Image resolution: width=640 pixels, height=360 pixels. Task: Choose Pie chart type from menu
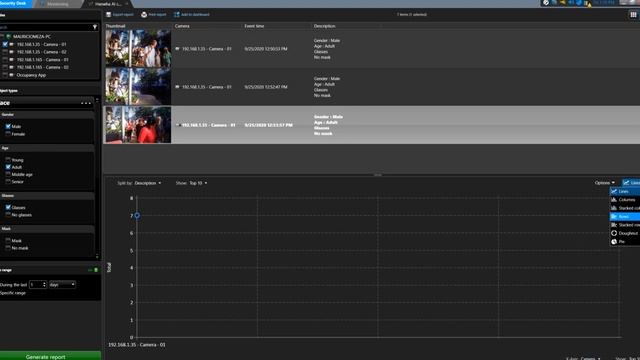coord(625,242)
